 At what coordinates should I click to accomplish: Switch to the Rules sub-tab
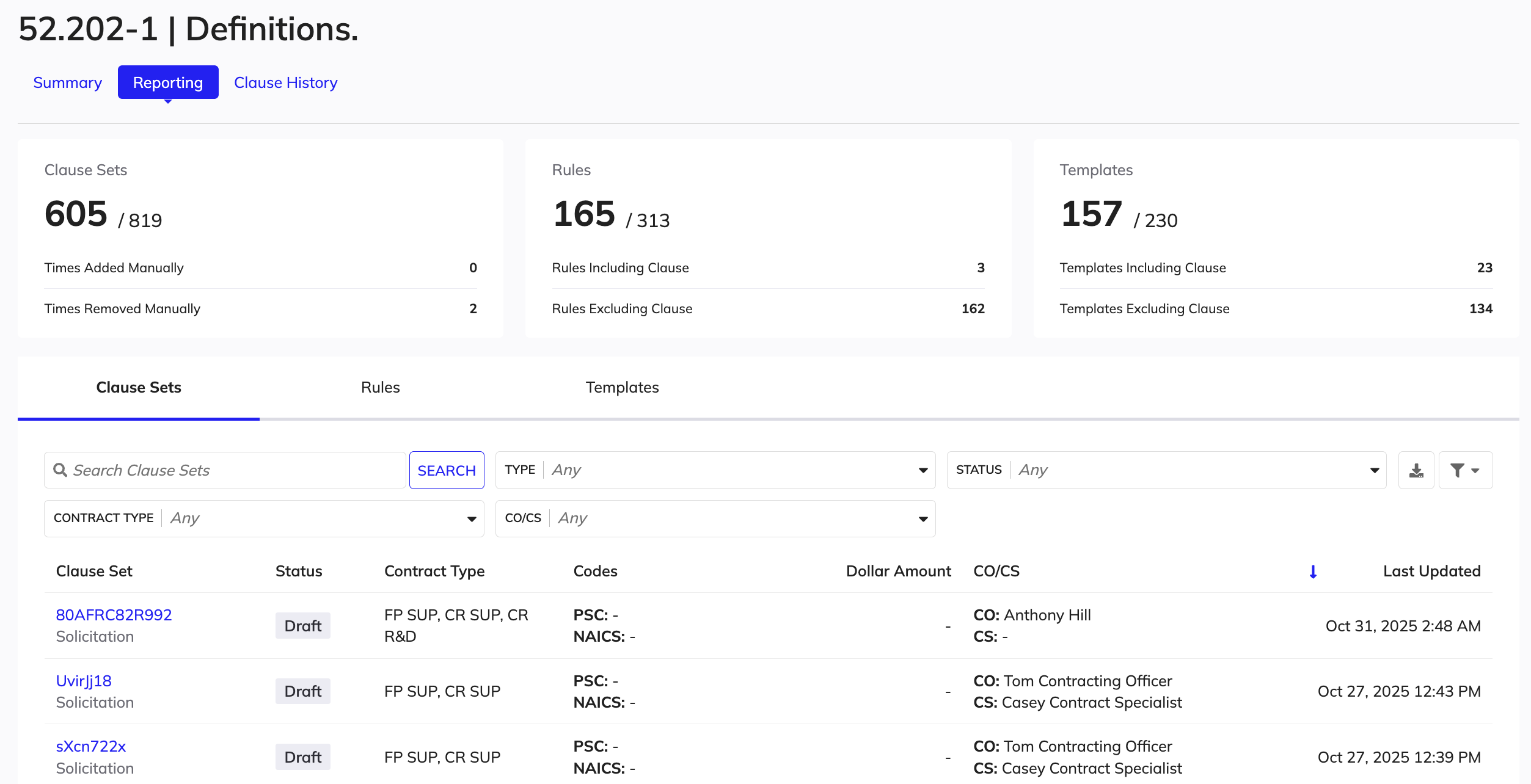tap(380, 388)
